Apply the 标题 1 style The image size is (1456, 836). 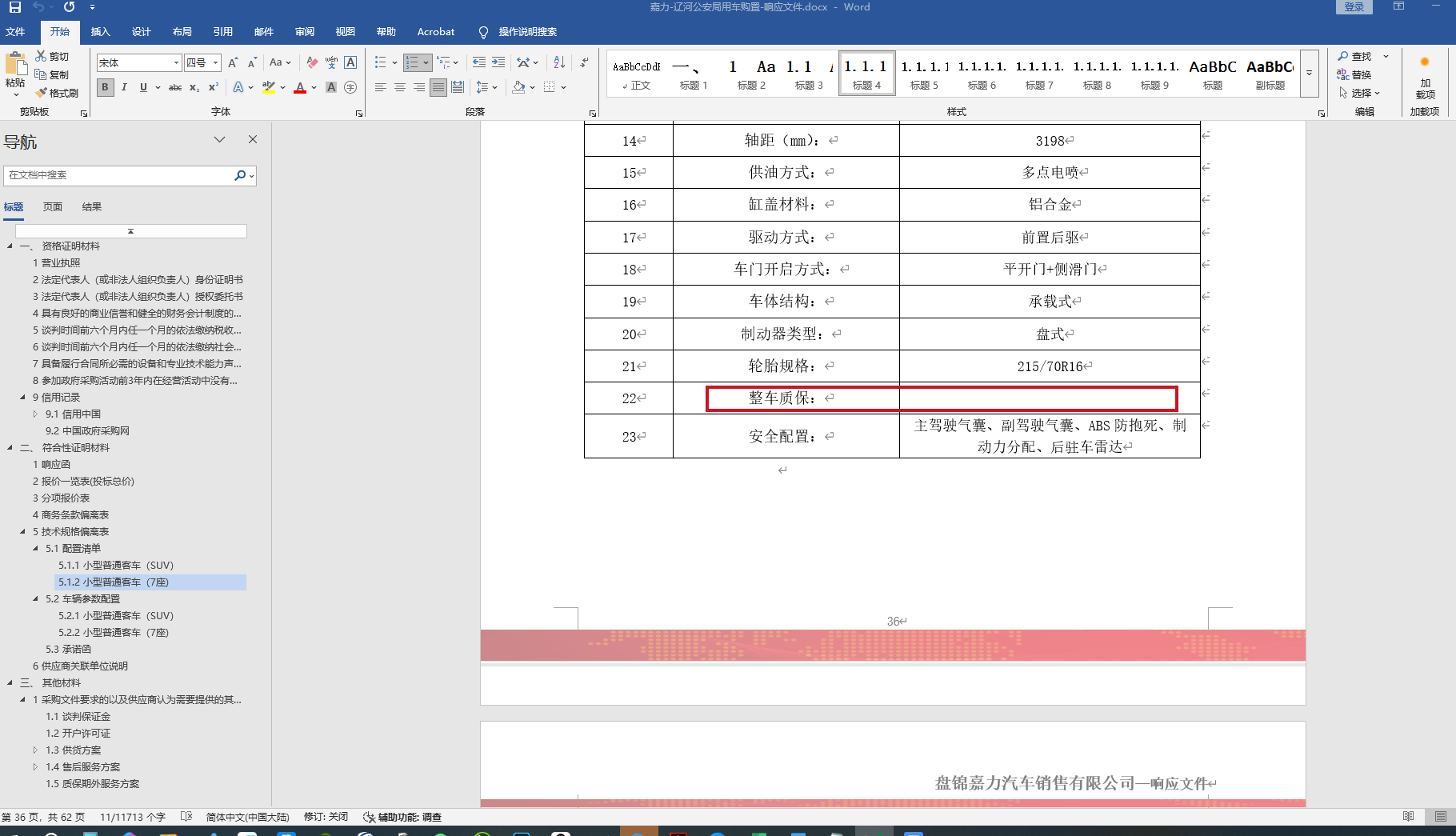[694, 74]
